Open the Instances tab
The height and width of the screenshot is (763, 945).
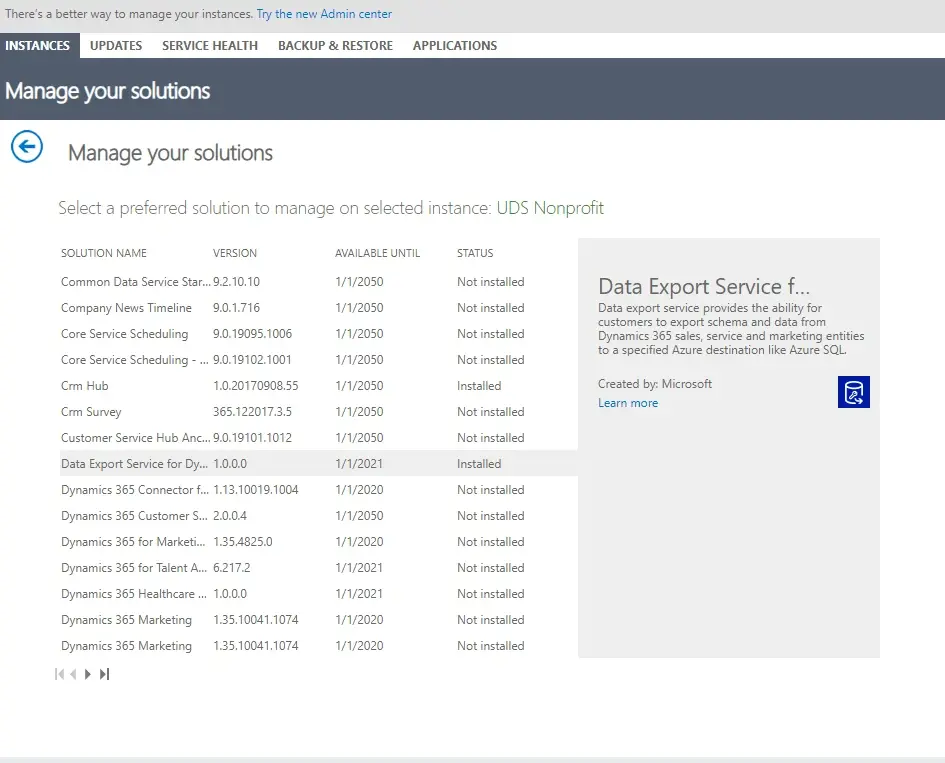pos(37,46)
